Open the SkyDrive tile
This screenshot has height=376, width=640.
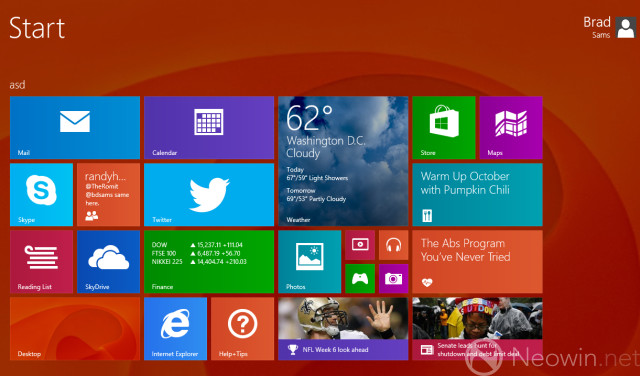[109, 262]
